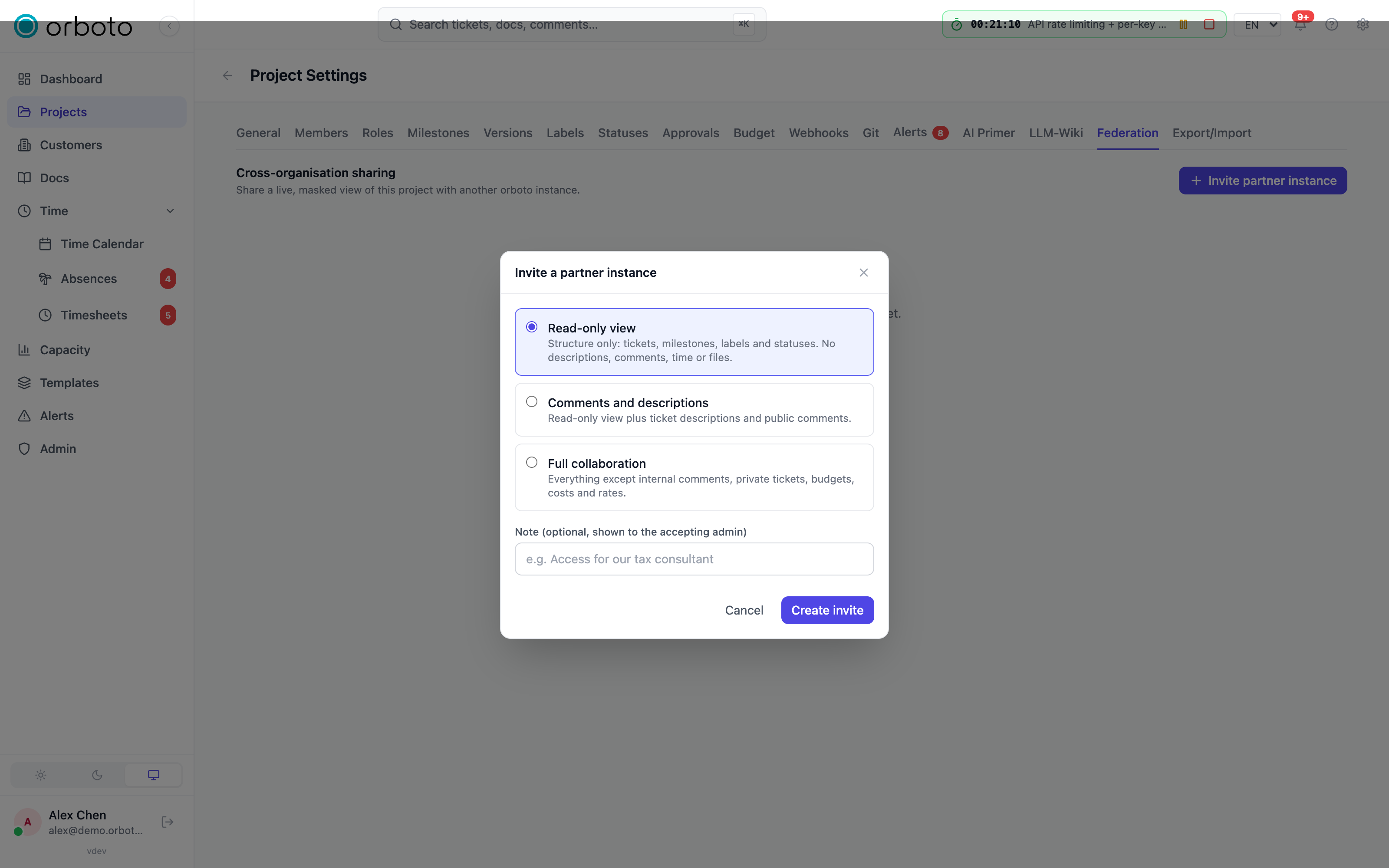
Task: Open the Export/Import tab
Action: [1211, 133]
